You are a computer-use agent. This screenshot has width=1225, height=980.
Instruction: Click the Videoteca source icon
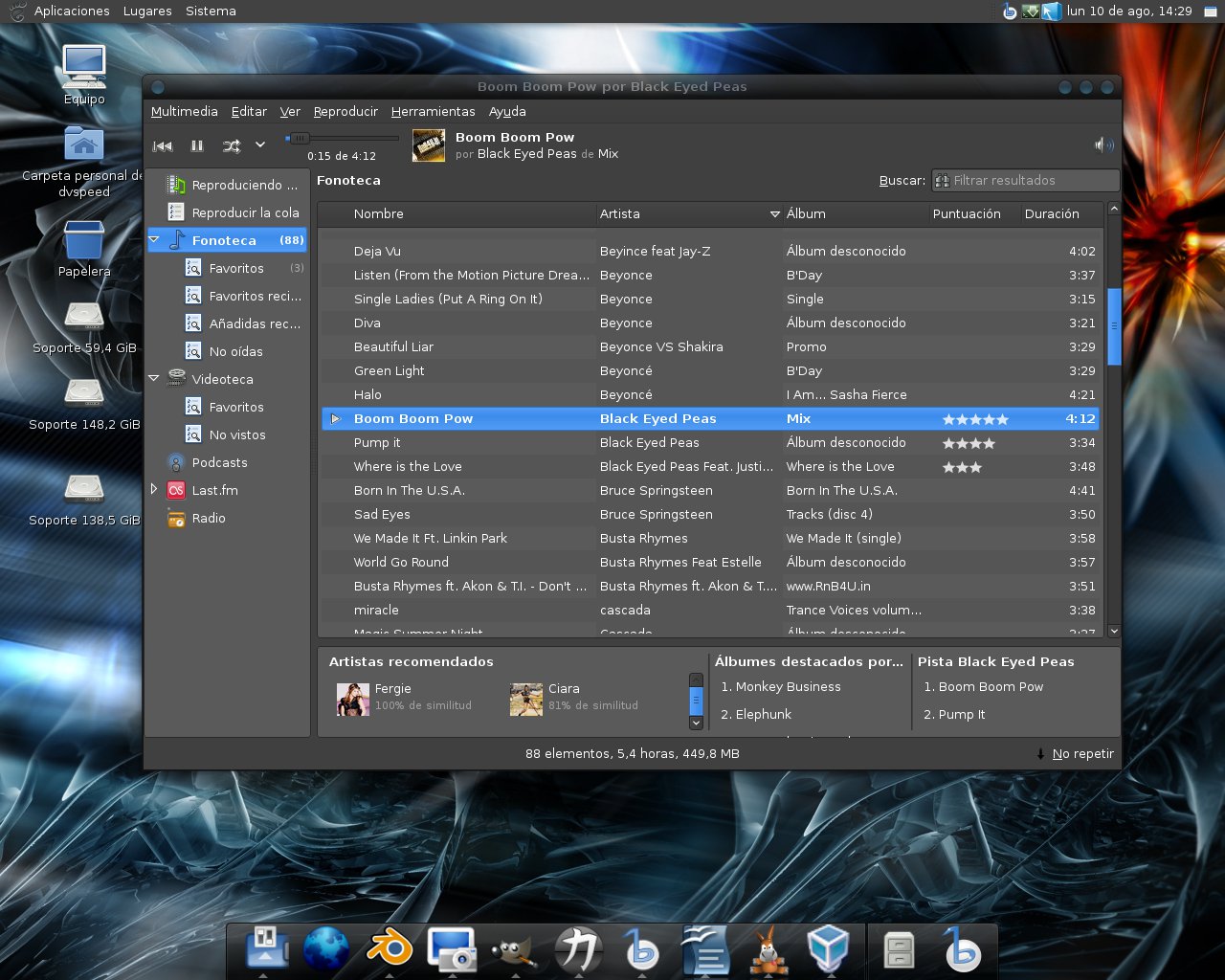coord(176,379)
